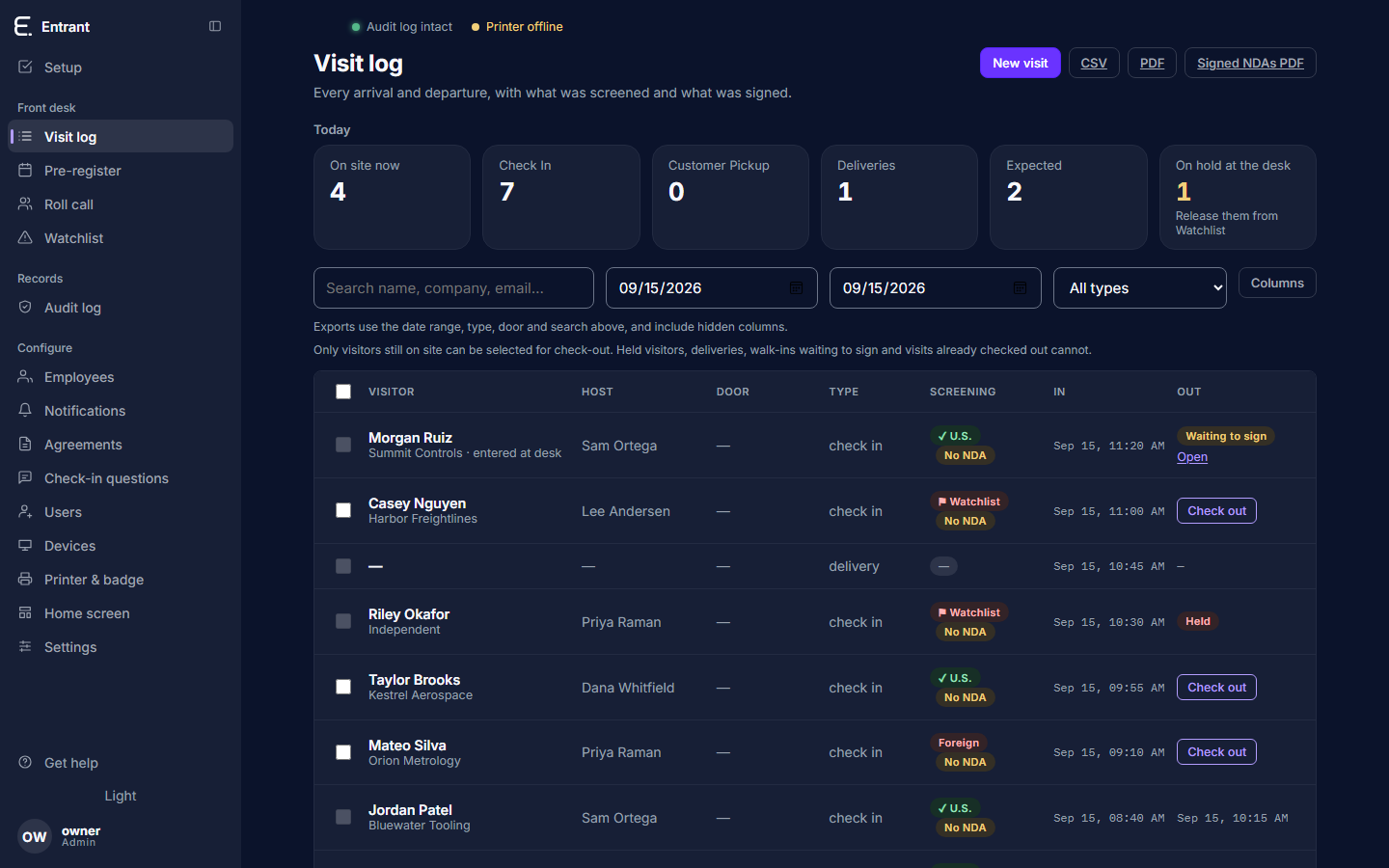1389x868 pixels.
Task: Click the Printer & badge printer icon
Action: [x=25, y=579]
